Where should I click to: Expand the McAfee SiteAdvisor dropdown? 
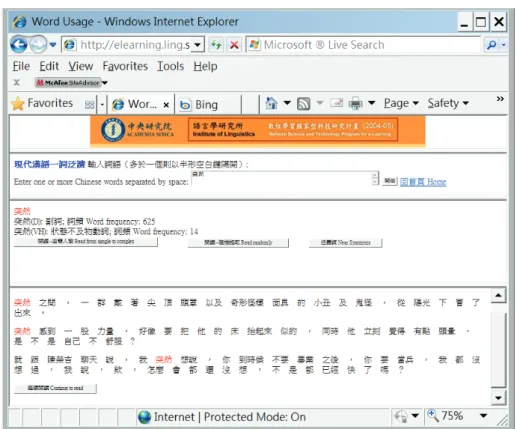[105, 83]
